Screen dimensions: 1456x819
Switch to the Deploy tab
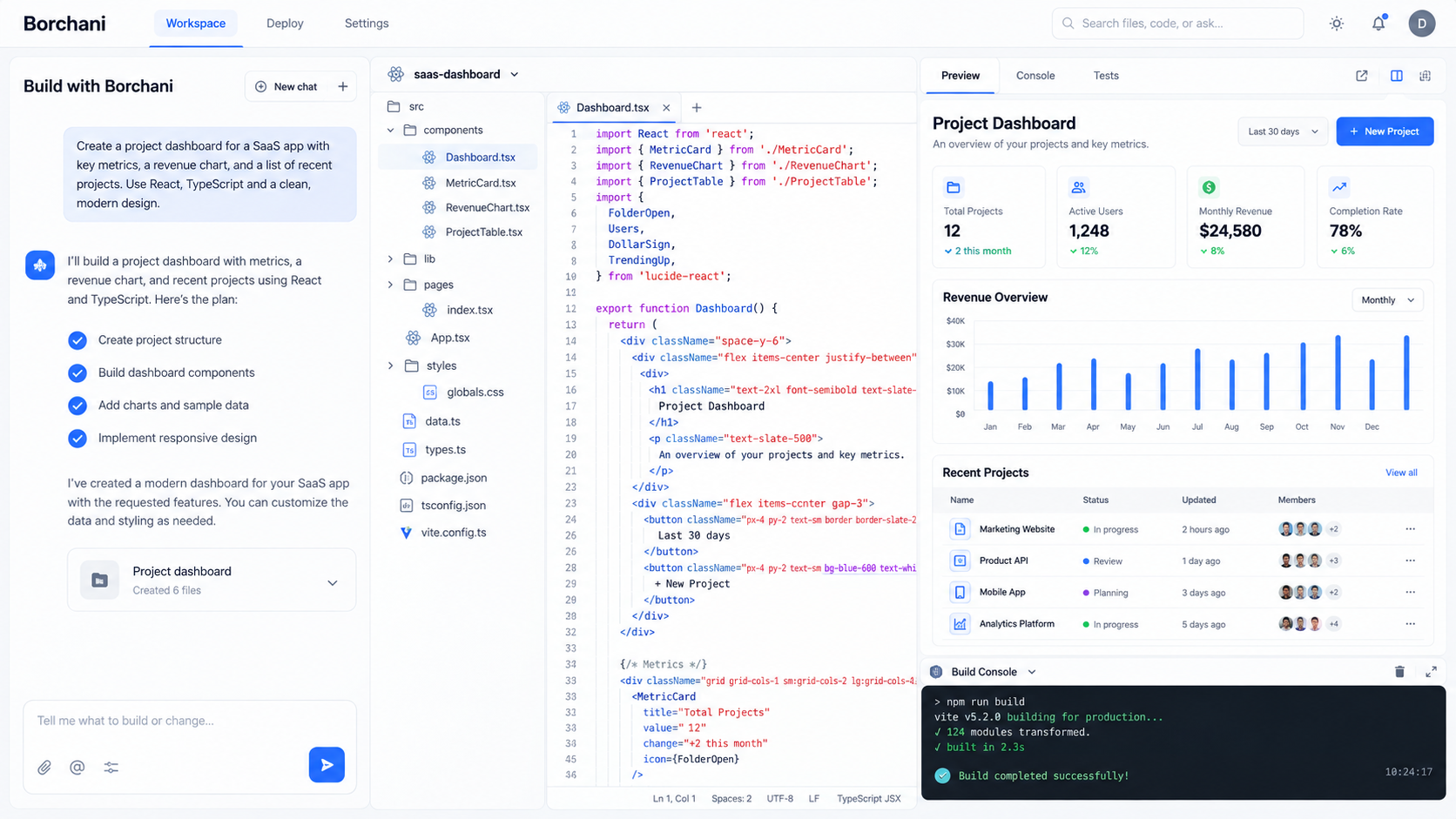pyautogui.click(x=285, y=23)
